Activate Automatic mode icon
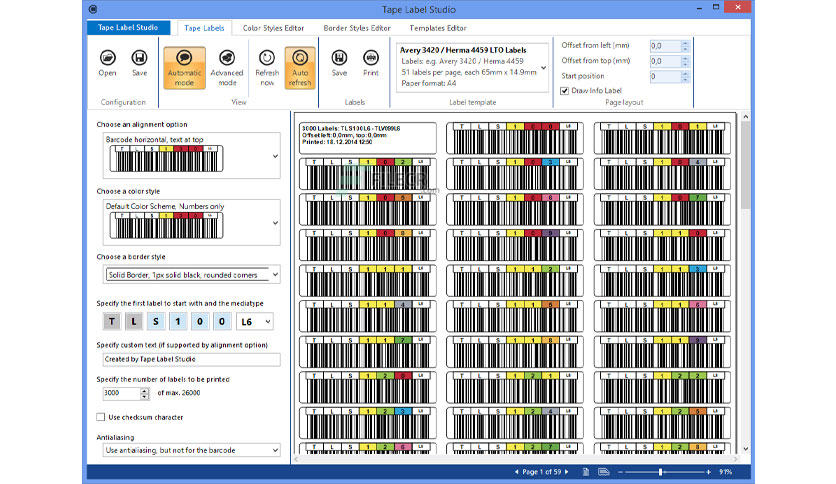 coord(184,68)
